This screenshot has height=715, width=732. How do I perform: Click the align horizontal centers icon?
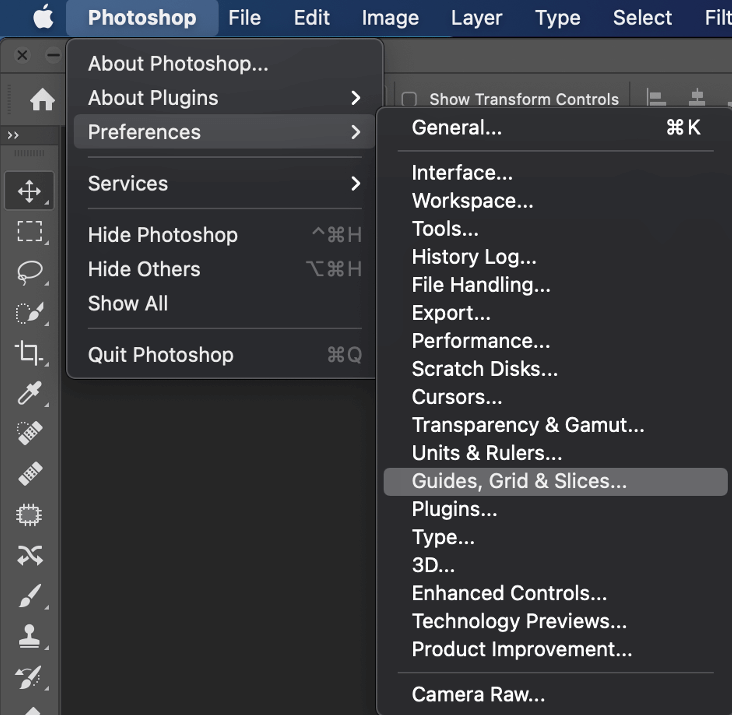point(697,98)
